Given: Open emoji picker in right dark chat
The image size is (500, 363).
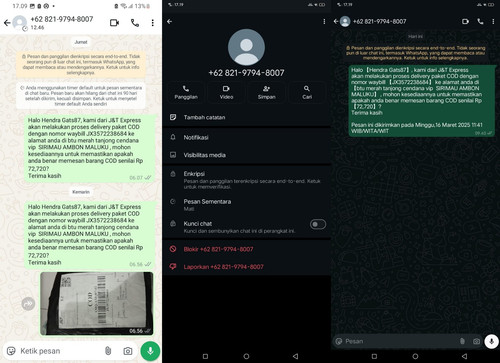Looking at the screenshot, I should (x=339, y=341).
